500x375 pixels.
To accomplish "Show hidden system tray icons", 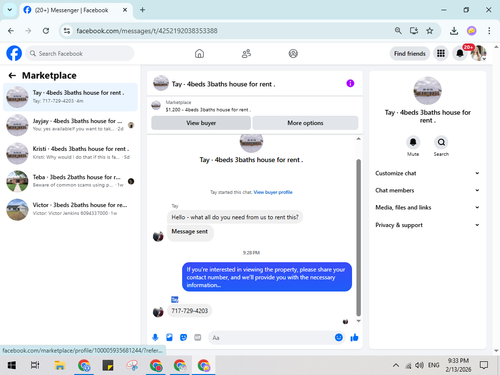I will pyautogui.click(x=396, y=365).
